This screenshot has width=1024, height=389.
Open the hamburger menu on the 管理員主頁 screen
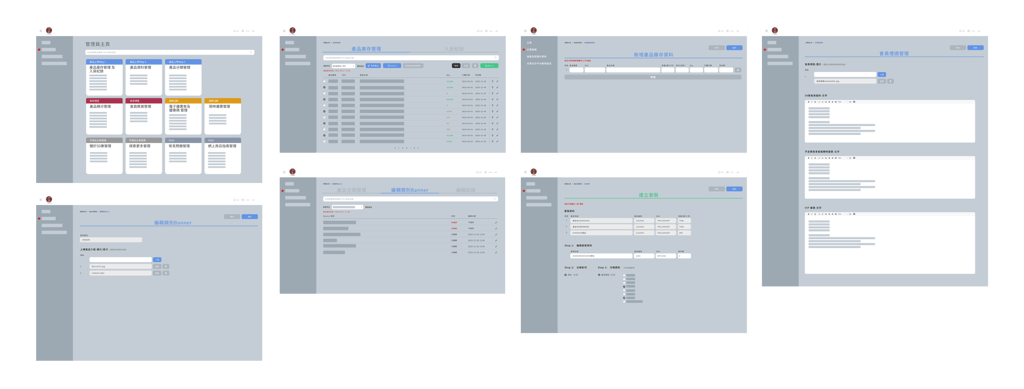coord(40,31)
